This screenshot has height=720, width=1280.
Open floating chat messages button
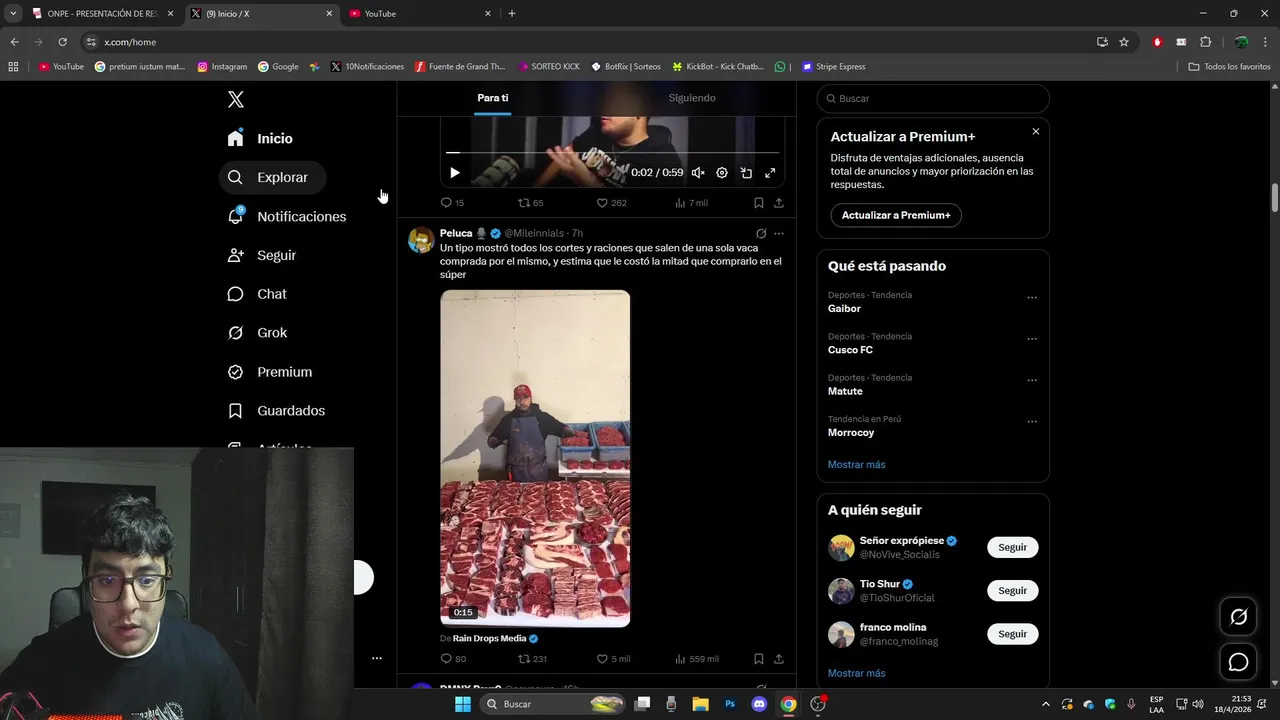point(1238,662)
